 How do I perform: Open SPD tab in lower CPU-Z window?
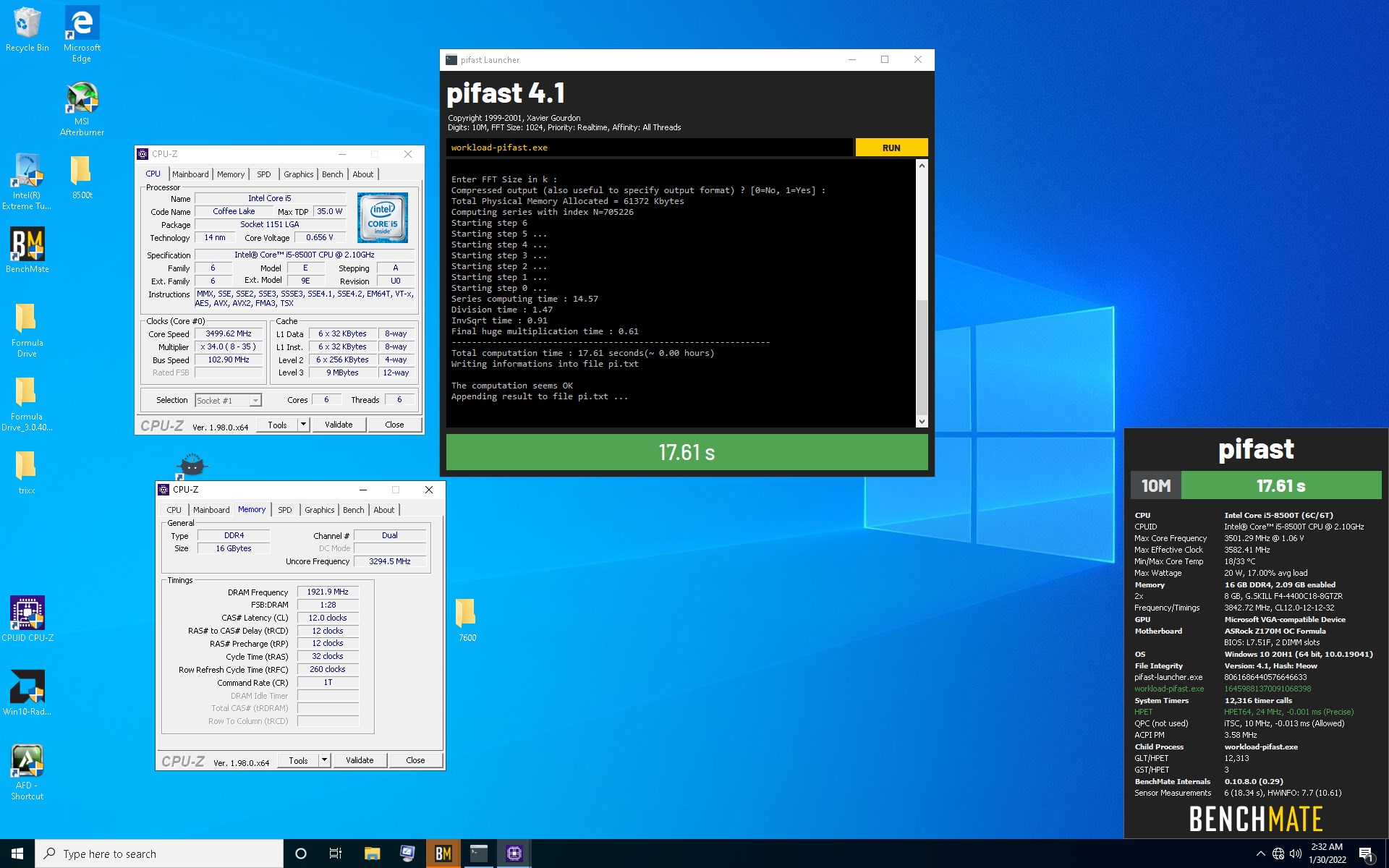285,510
